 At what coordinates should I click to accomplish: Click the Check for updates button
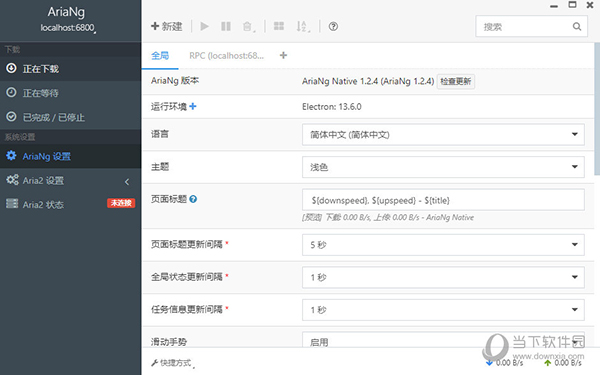(456, 81)
